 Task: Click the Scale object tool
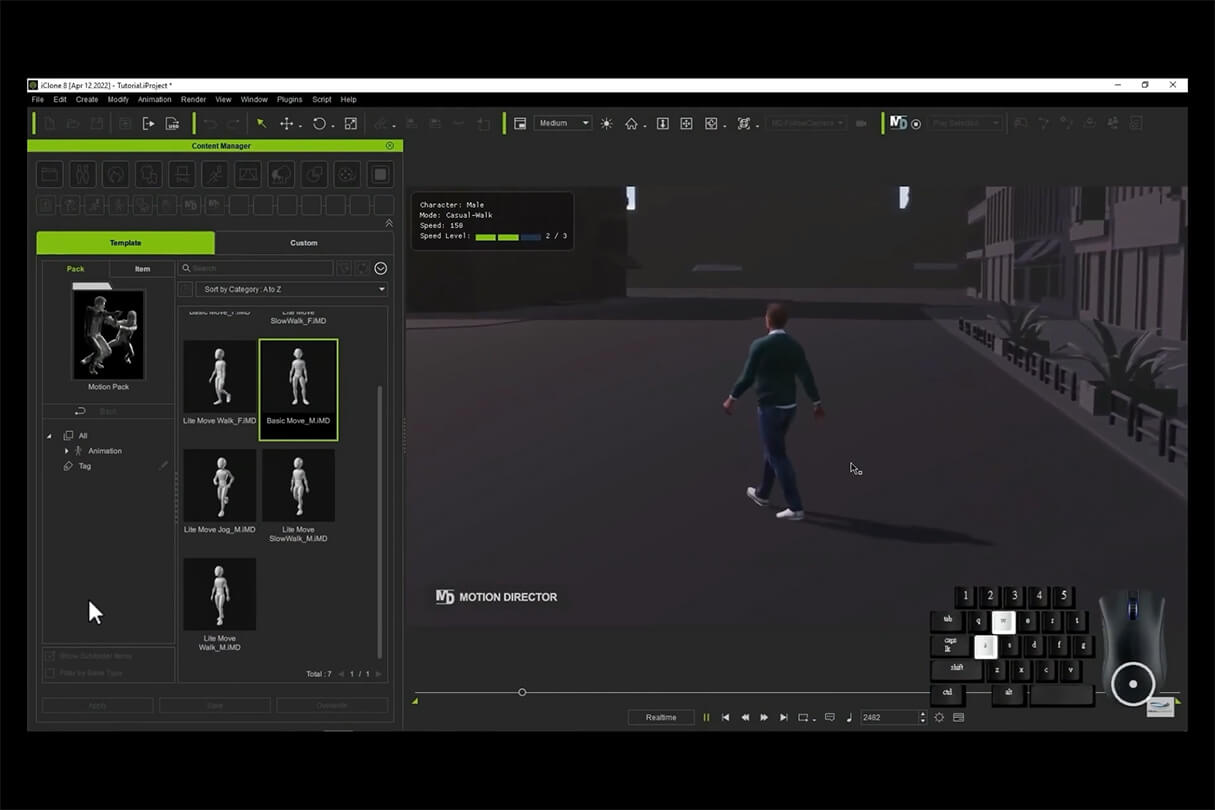tap(351, 123)
